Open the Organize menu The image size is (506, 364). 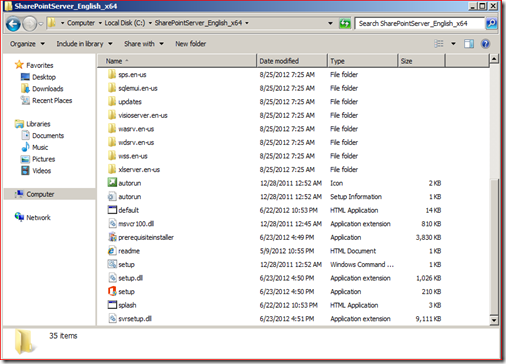pos(27,44)
